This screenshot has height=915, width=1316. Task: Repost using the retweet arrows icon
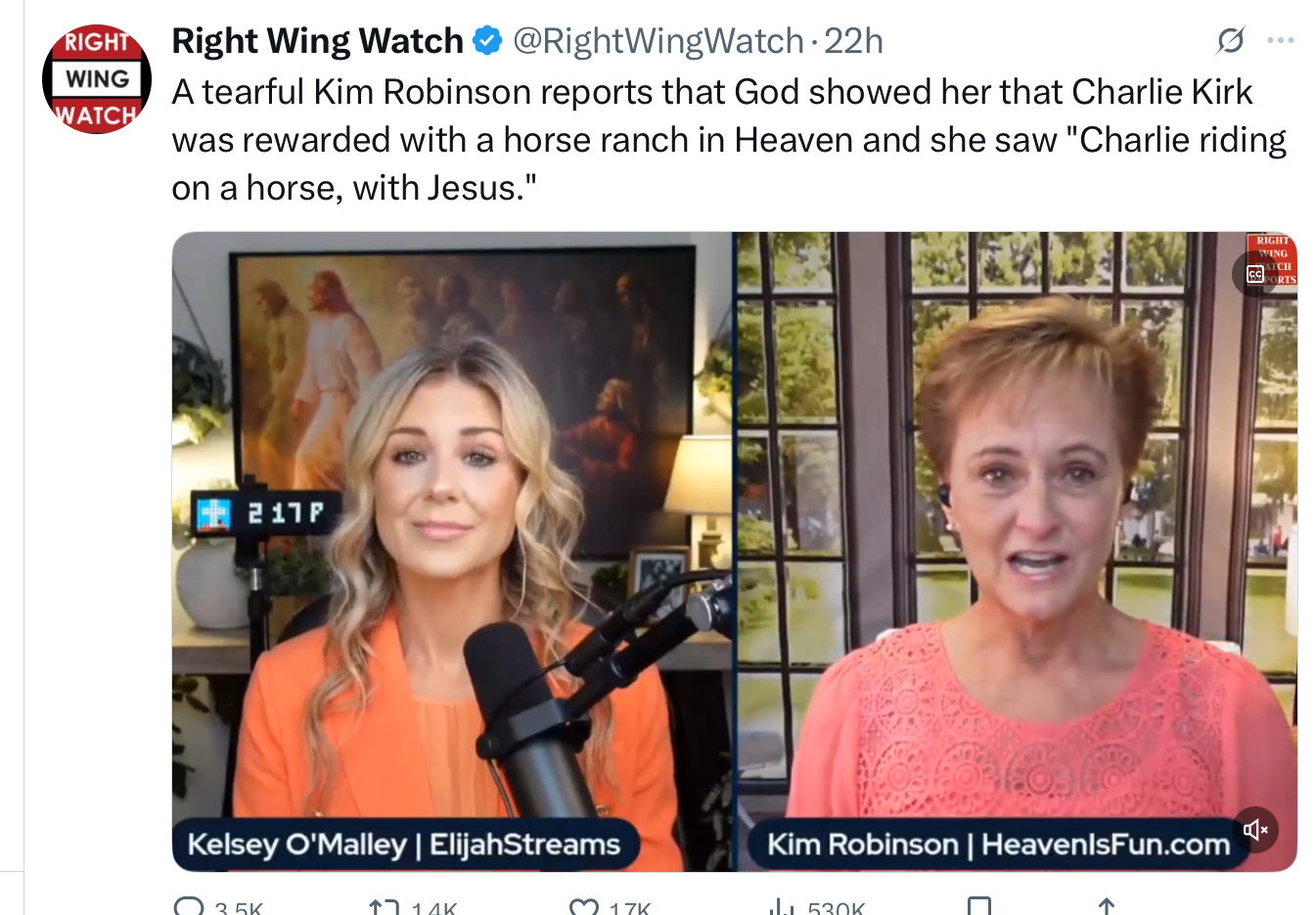pos(384,907)
